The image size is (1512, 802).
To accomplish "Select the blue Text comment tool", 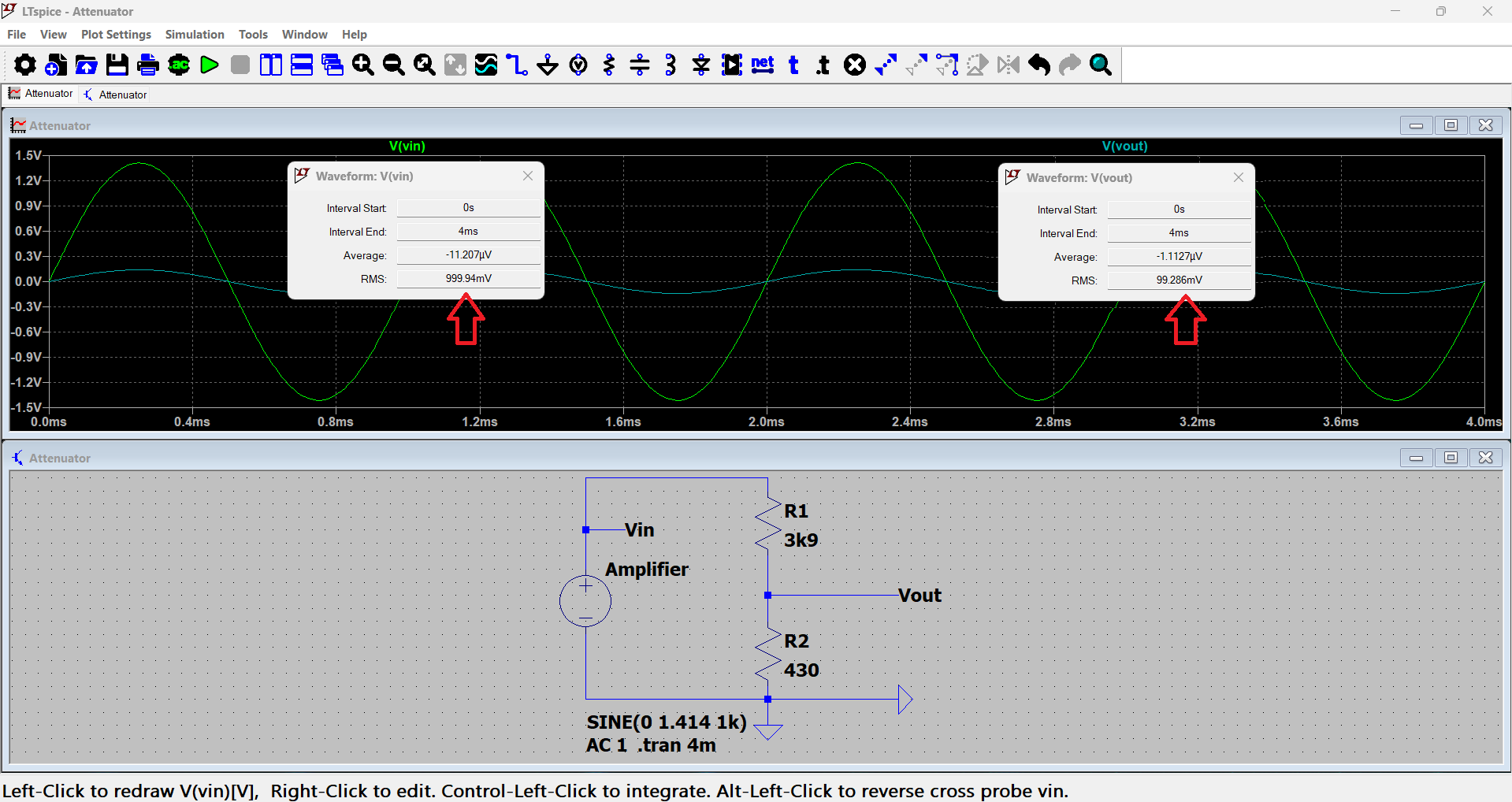I will (x=793, y=65).
